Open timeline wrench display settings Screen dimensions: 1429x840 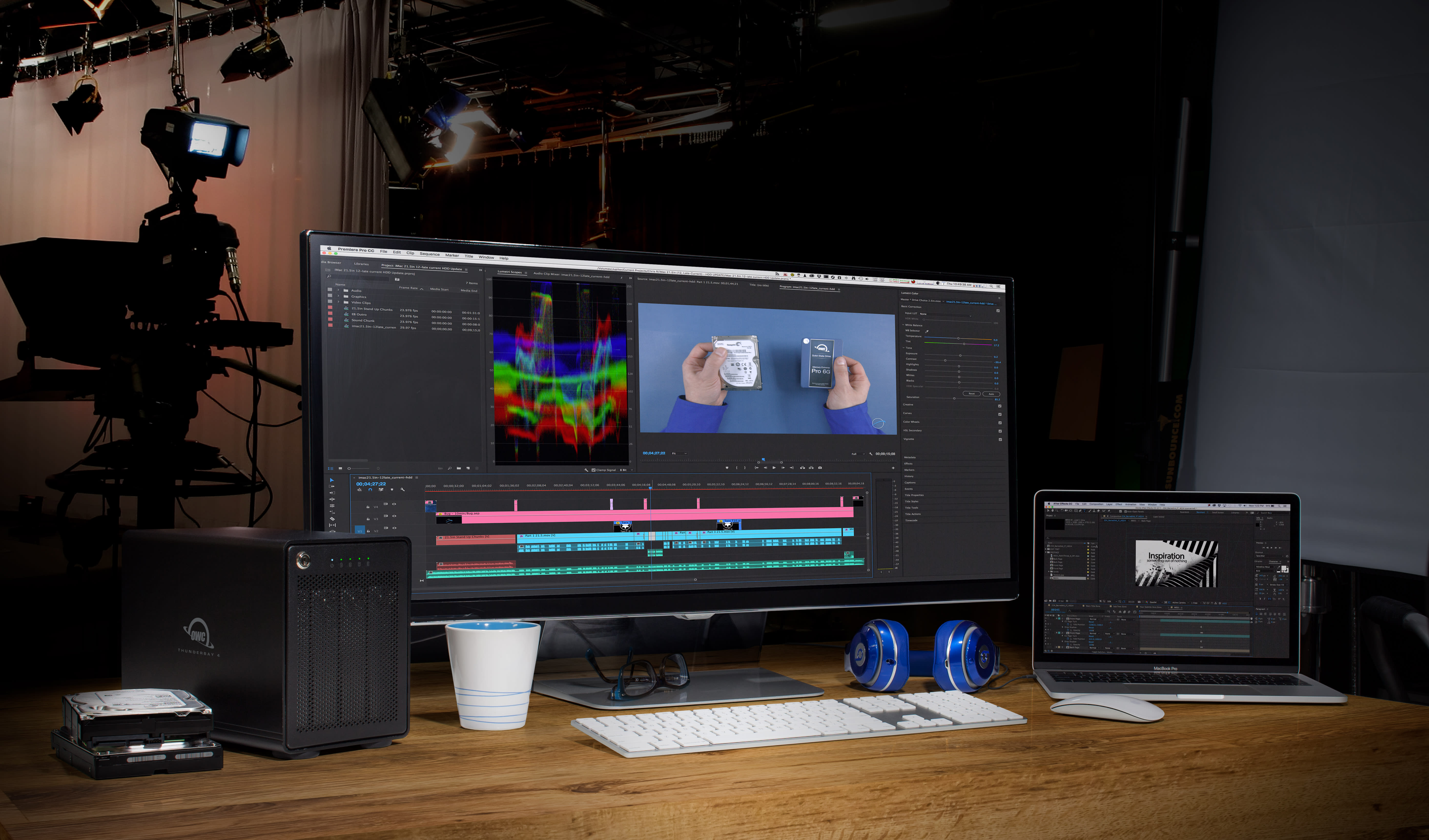point(403,490)
